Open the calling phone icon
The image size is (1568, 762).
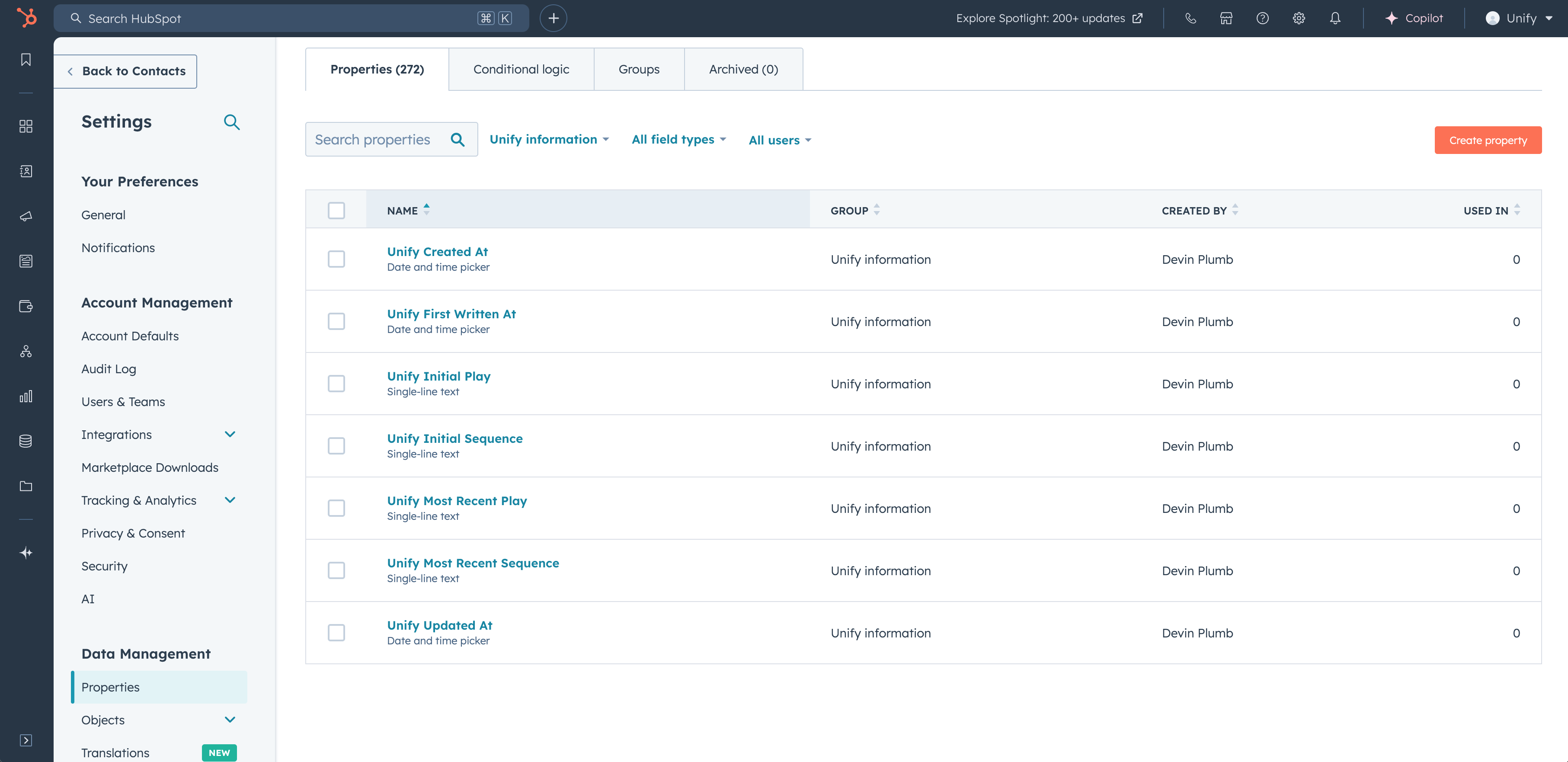click(1190, 18)
